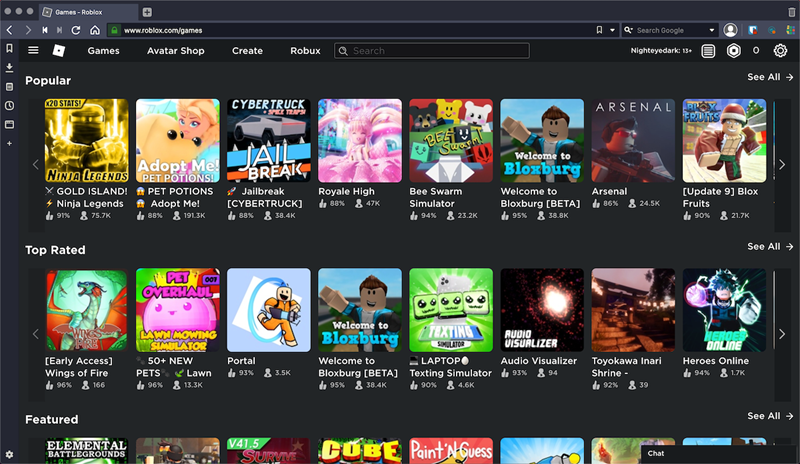800x464 pixels.
Task: Open the browser History clock panel
Action: (x=9, y=105)
